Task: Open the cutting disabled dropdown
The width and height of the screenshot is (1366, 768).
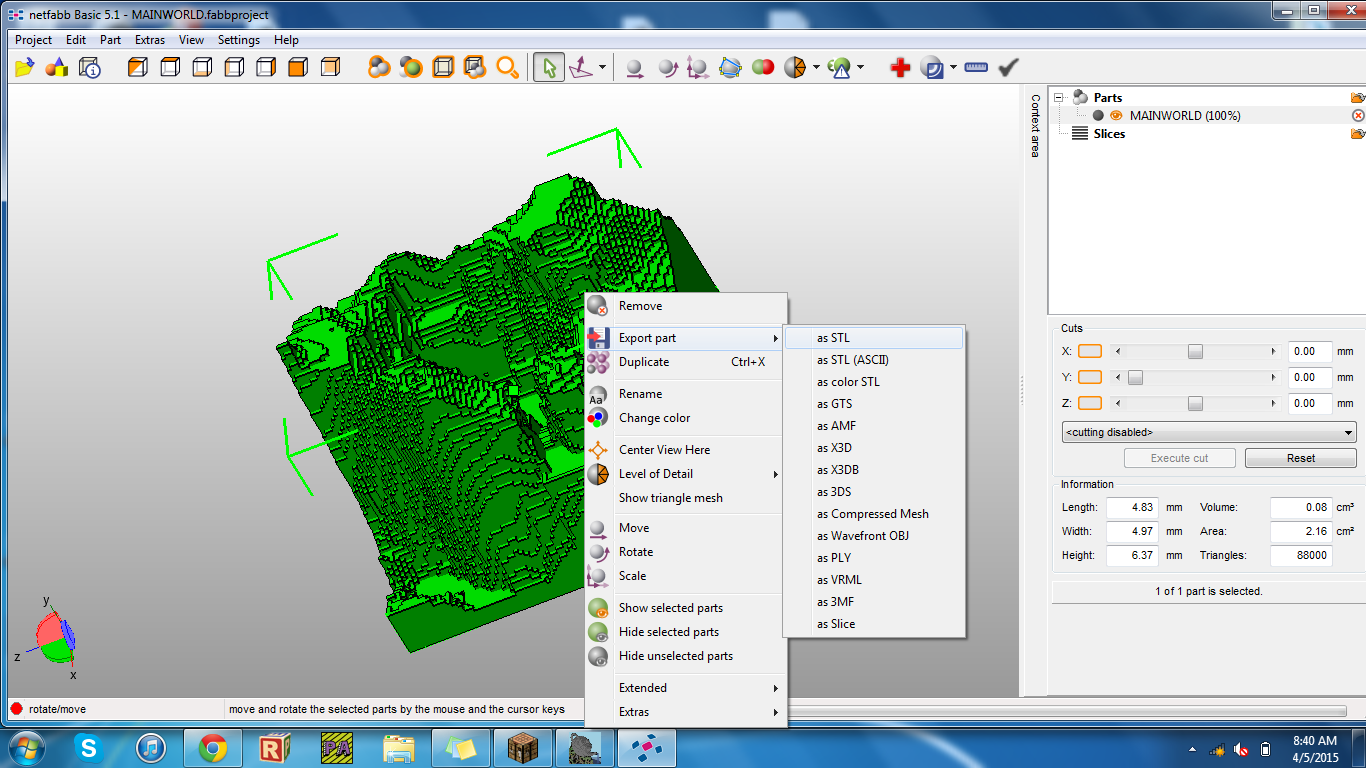Action: [1209, 433]
